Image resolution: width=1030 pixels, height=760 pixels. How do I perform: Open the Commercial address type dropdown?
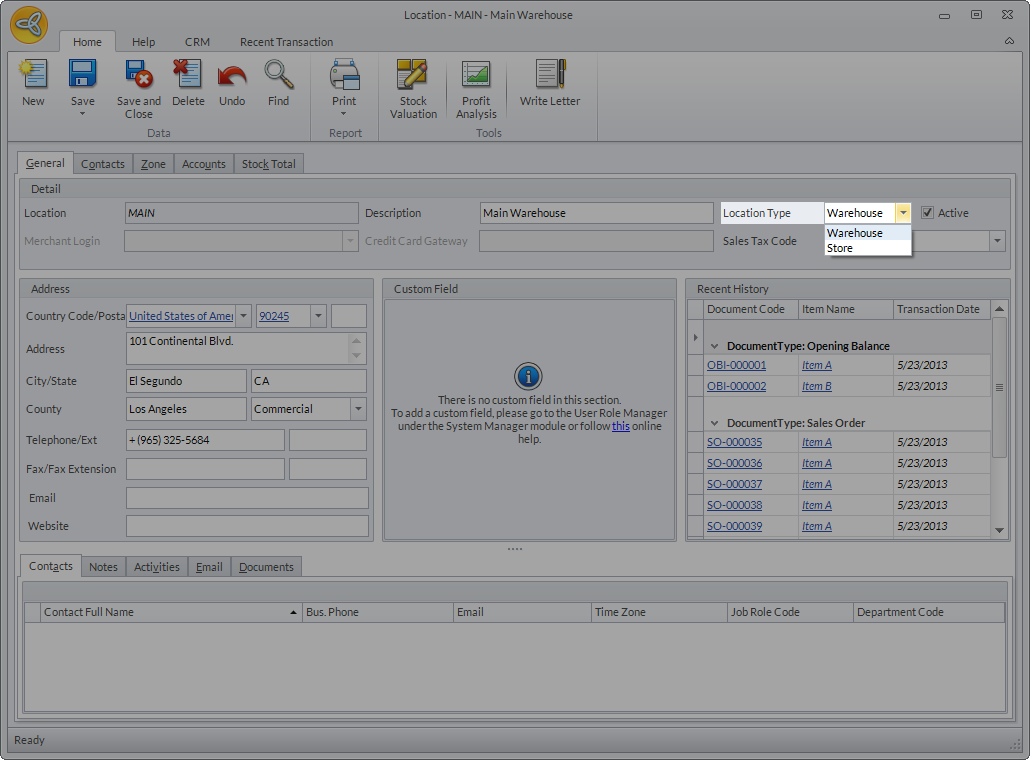pos(358,409)
